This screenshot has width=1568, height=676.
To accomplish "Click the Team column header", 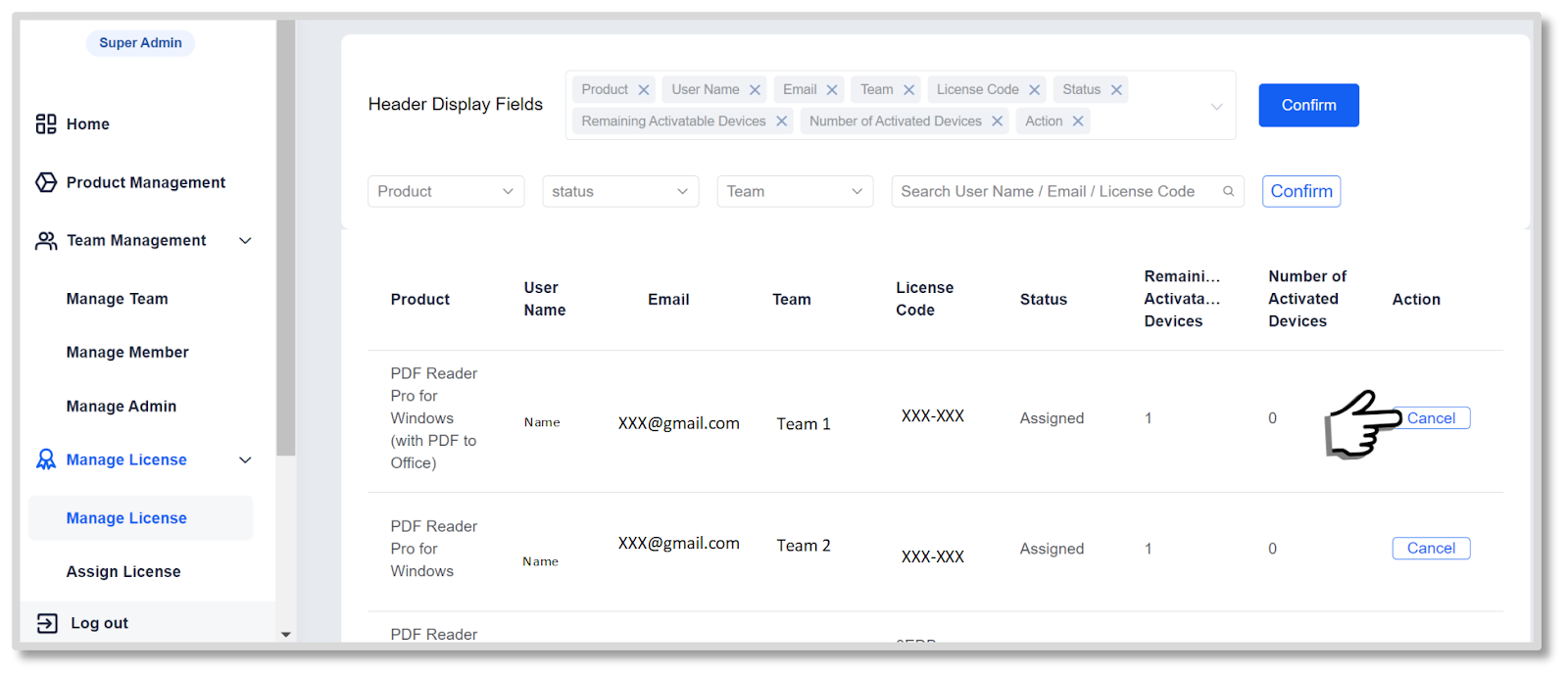I will (x=791, y=300).
